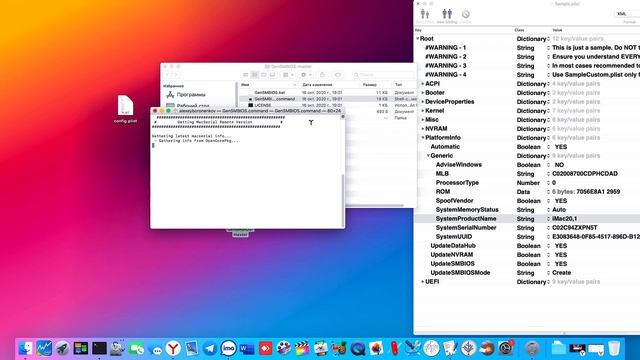The width and height of the screenshot is (640, 360).
Task: Open Finder action gear menu
Action: point(305,75)
